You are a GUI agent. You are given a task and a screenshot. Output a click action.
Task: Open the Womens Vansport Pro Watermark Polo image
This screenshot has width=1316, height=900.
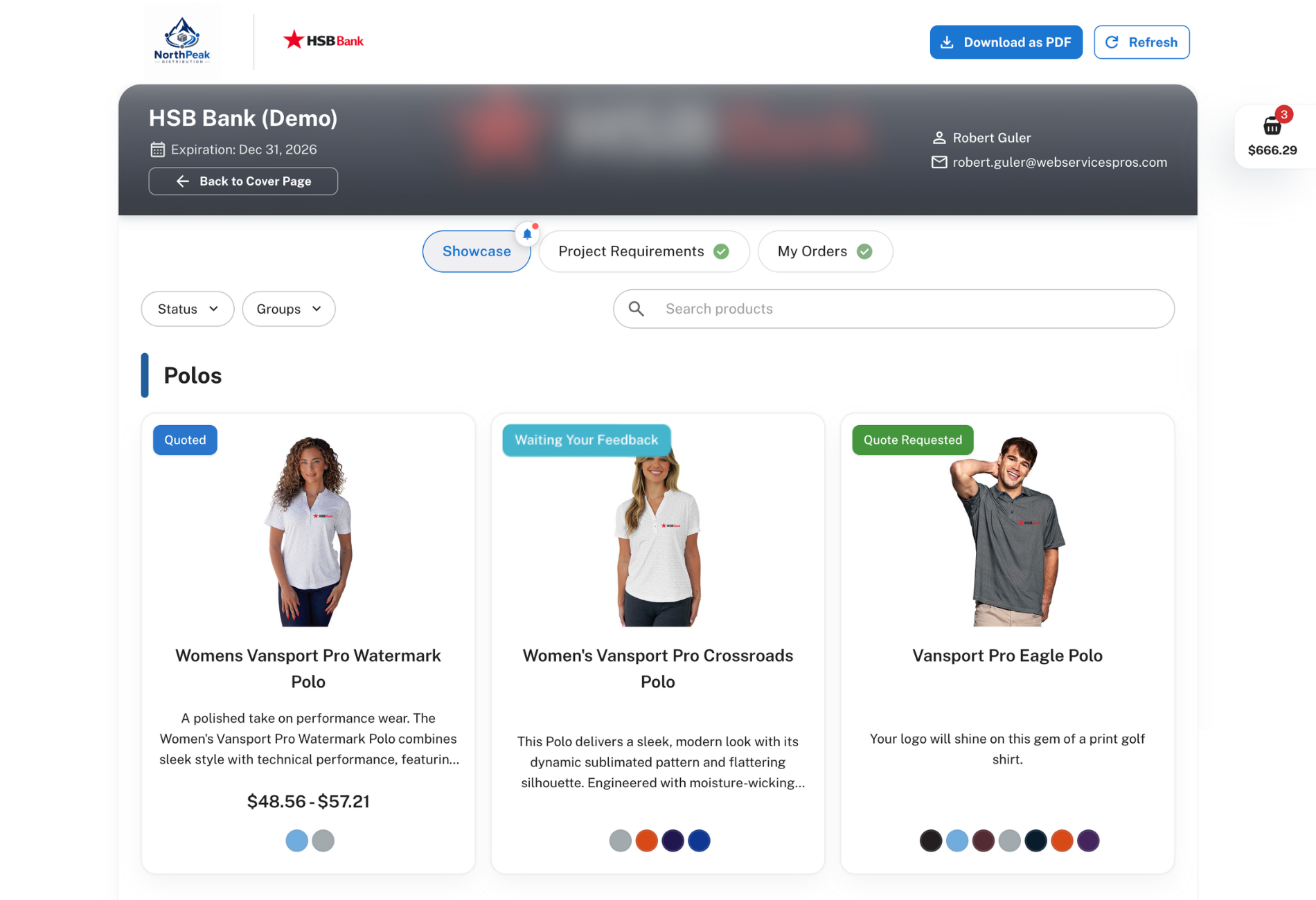pyautogui.click(x=308, y=531)
